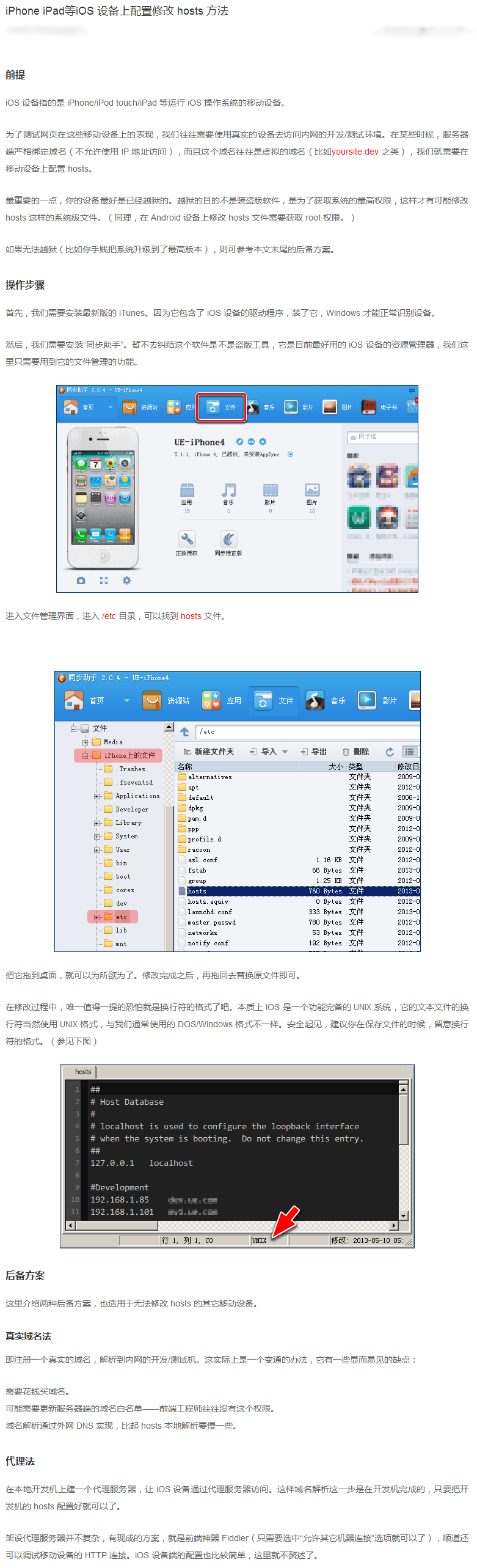Click the 导出 button
The image size is (477, 1568).
[x=313, y=752]
